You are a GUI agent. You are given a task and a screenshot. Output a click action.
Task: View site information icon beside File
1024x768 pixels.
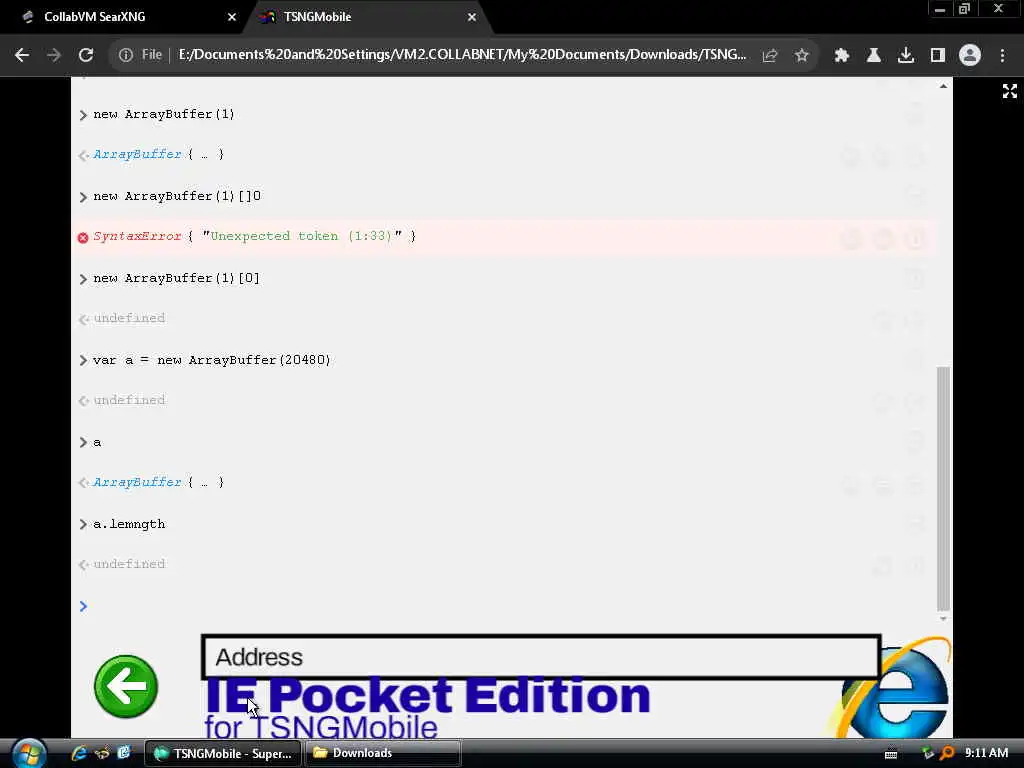[125, 56]
